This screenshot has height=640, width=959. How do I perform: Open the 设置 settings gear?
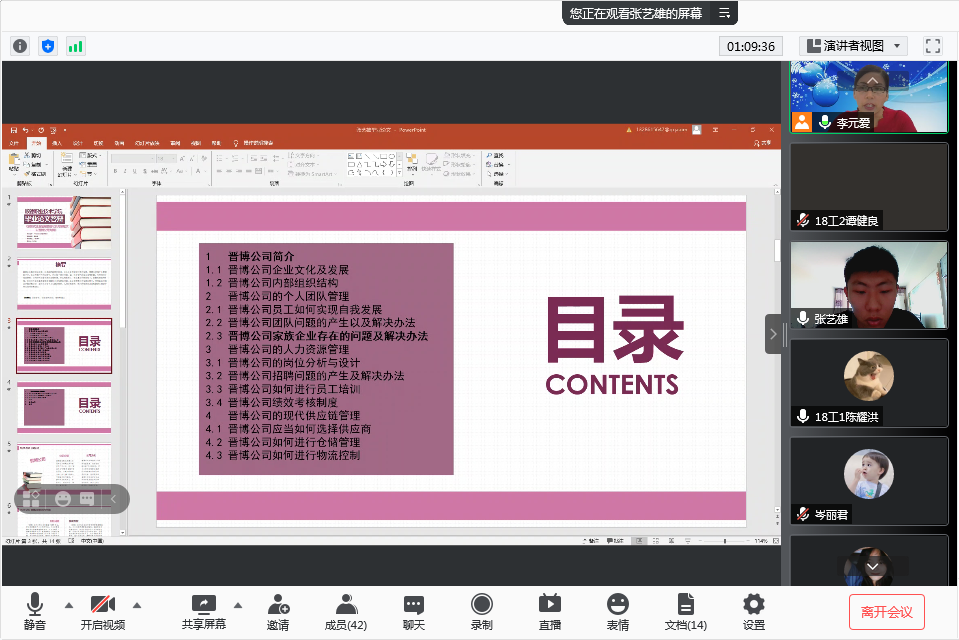(x=753, y=612)
